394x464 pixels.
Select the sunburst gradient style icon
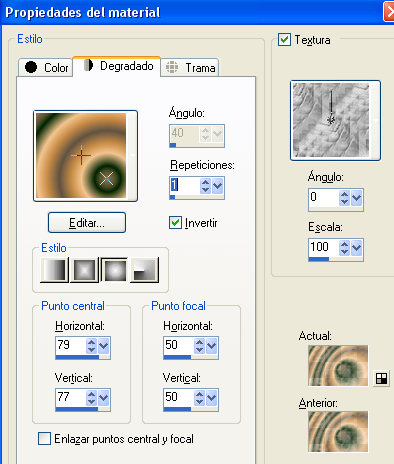[x=114, y=270]
